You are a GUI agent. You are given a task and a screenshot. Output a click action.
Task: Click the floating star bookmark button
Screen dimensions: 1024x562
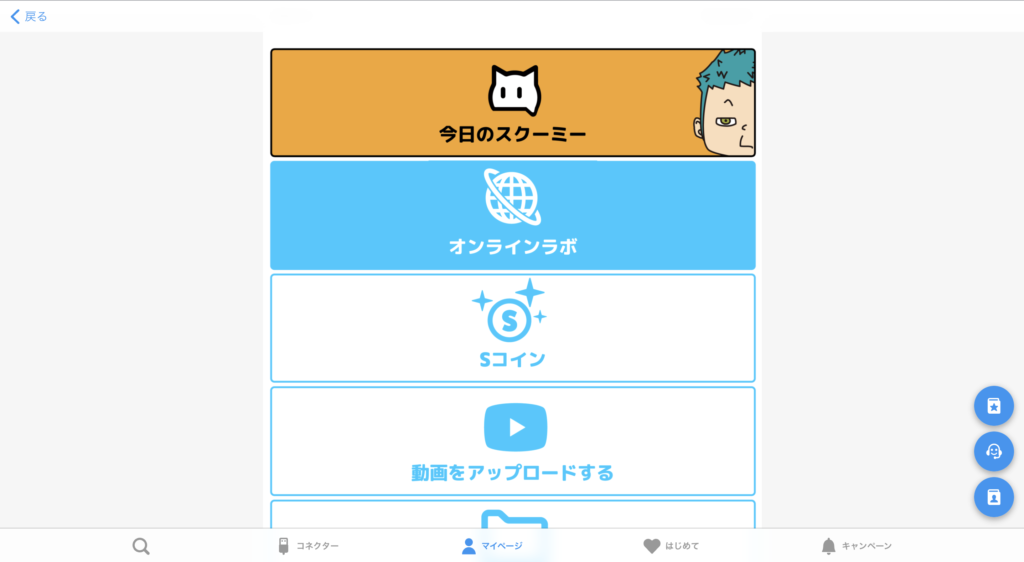click(x=994, y=406)
